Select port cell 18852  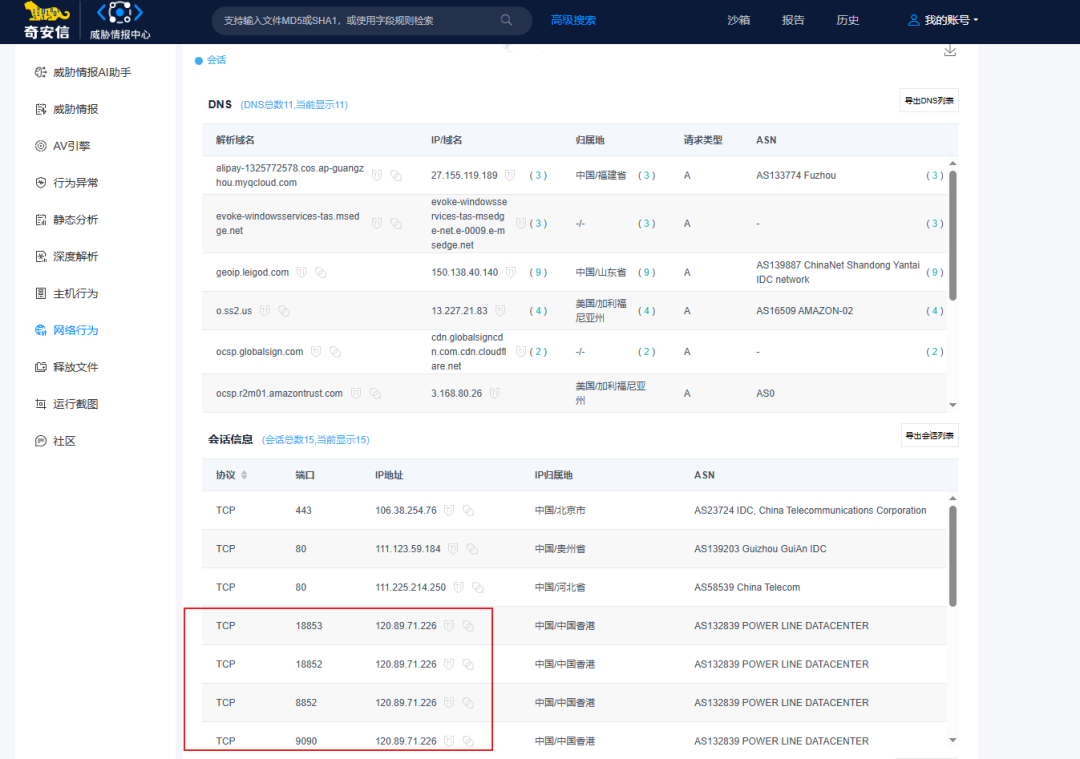(x=309, y=665)
